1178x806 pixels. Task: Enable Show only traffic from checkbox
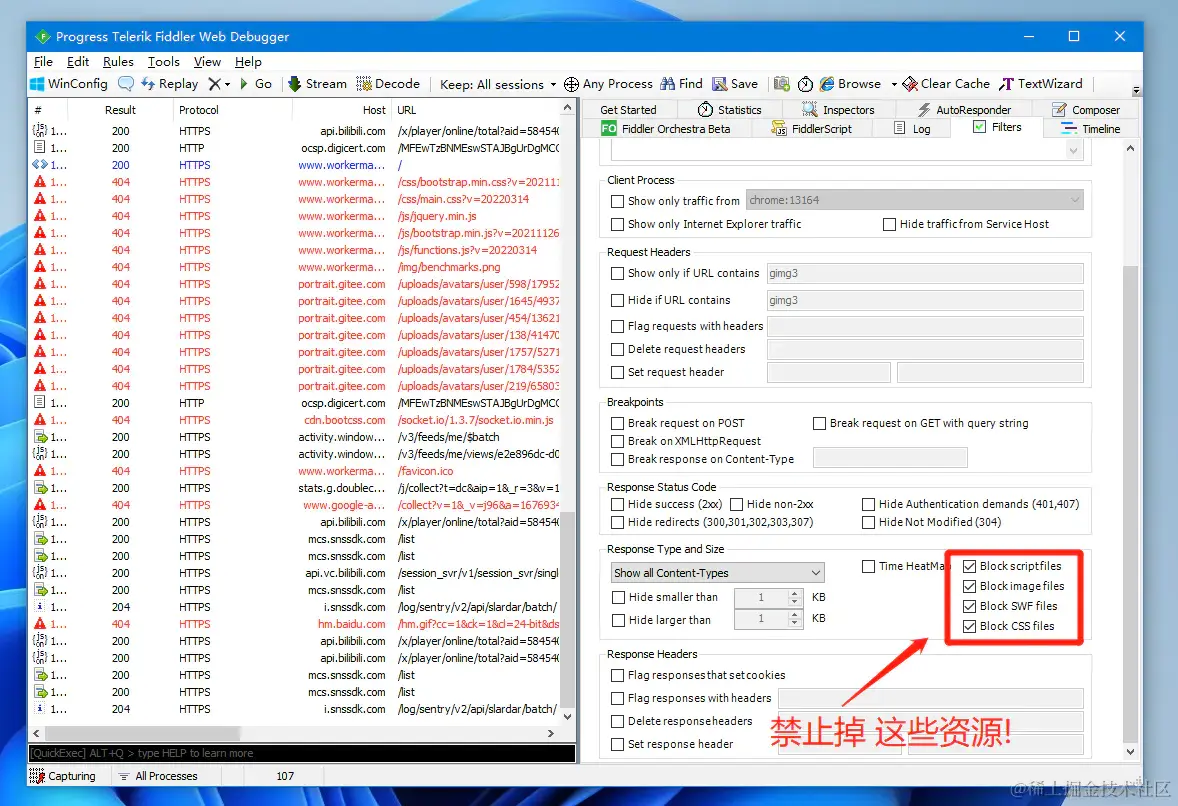click(618, 201)
